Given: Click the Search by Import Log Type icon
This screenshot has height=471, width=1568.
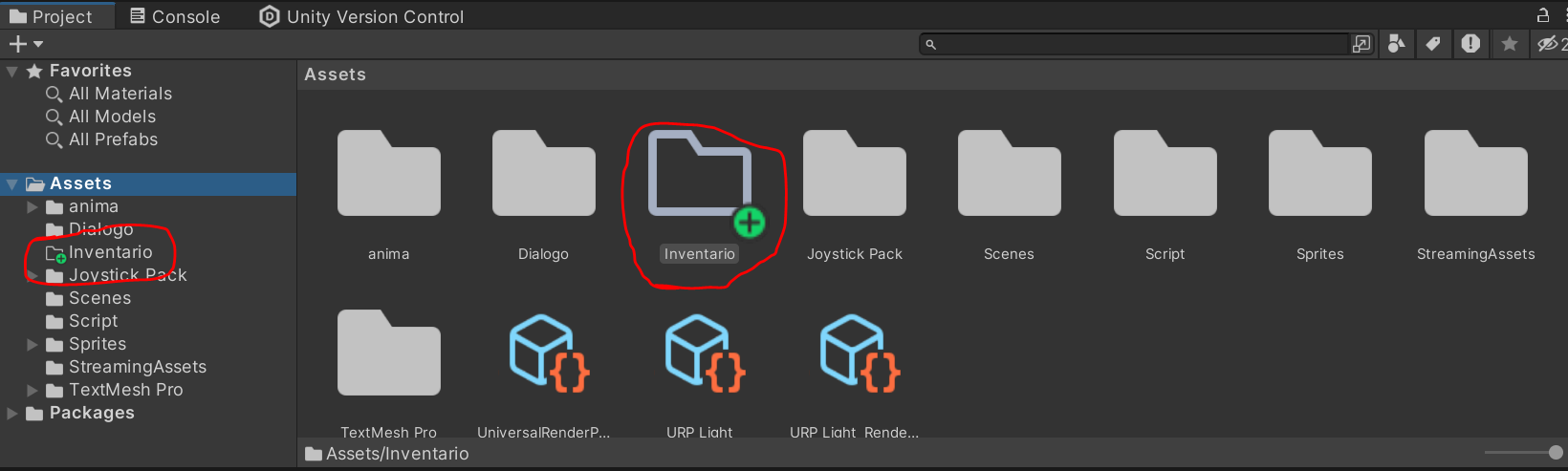Looking at the screenshot, I should (1470, 44).
